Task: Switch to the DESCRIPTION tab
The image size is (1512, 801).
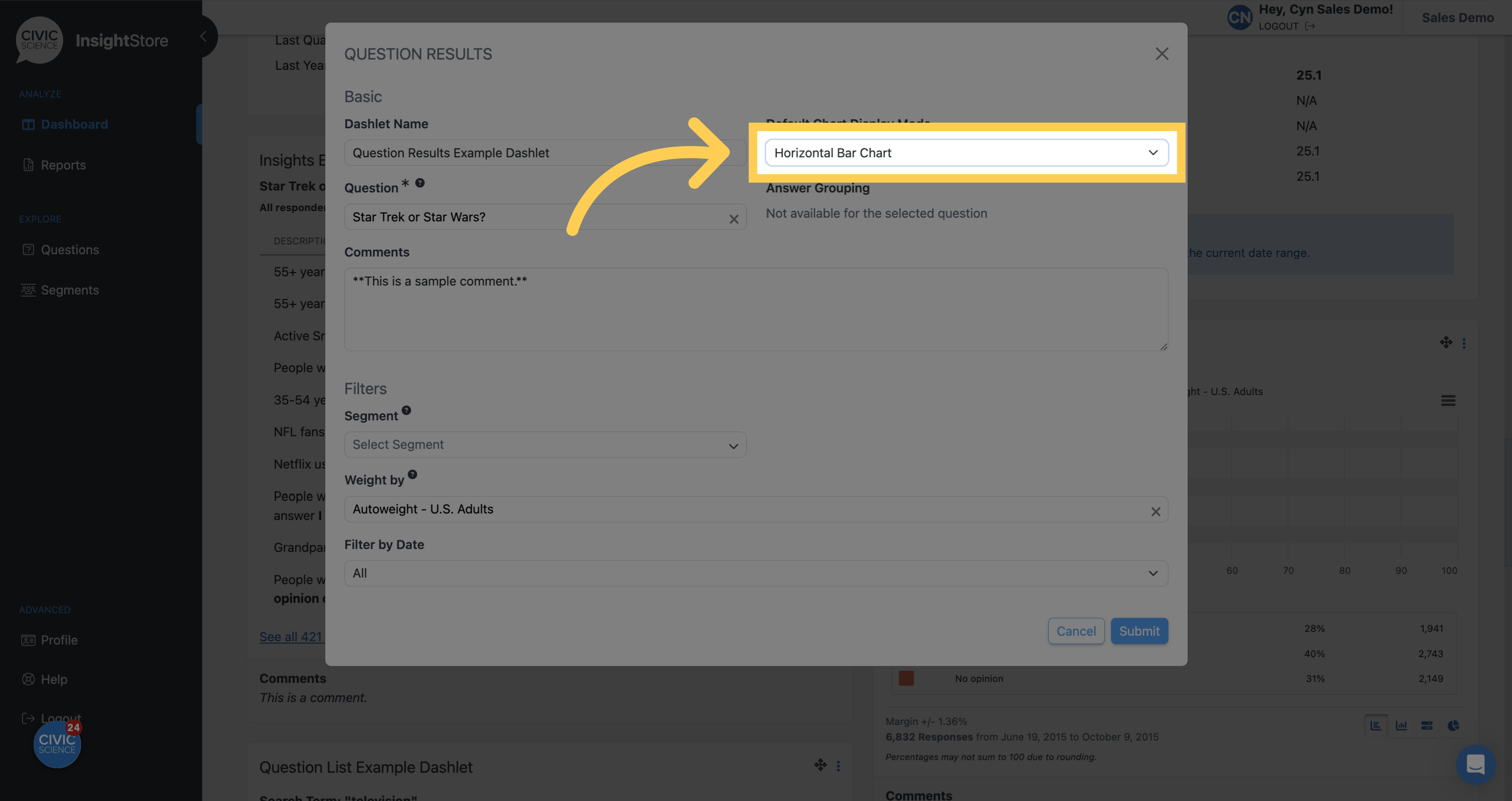Action: pos(301,241)
